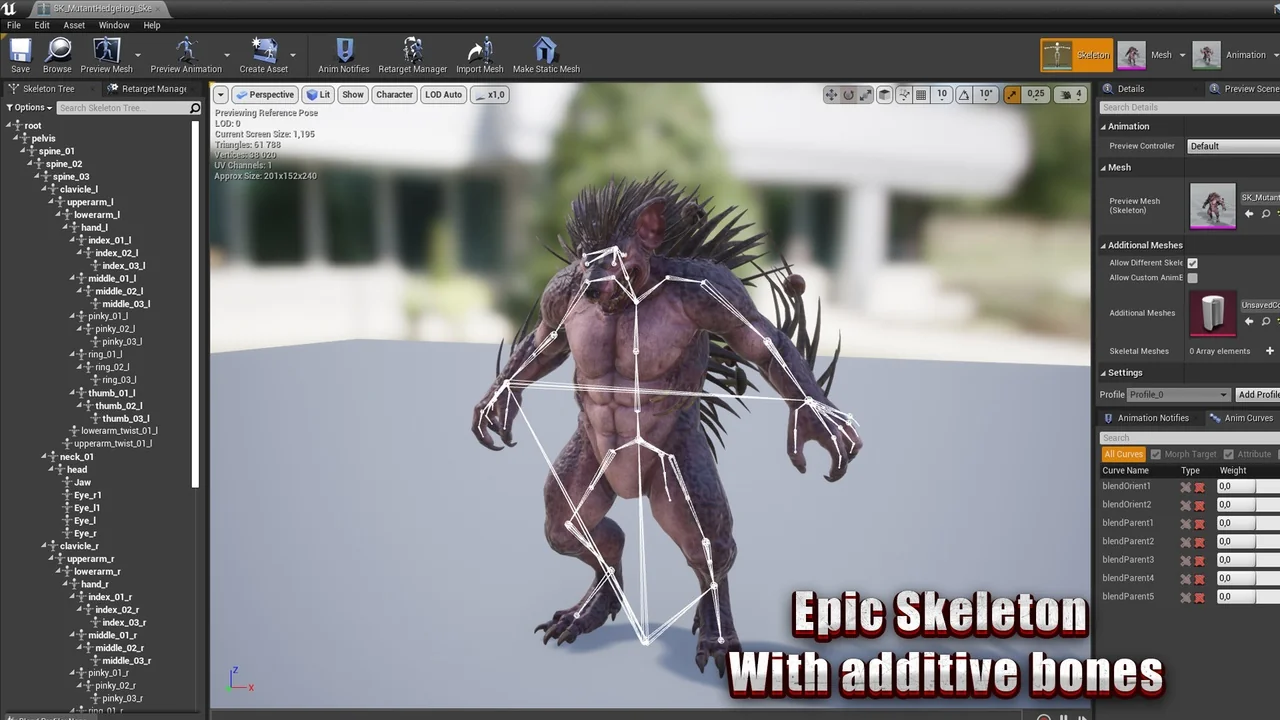Toggle Allow Different Skeletons checkbox

[x=1192, y=263]
